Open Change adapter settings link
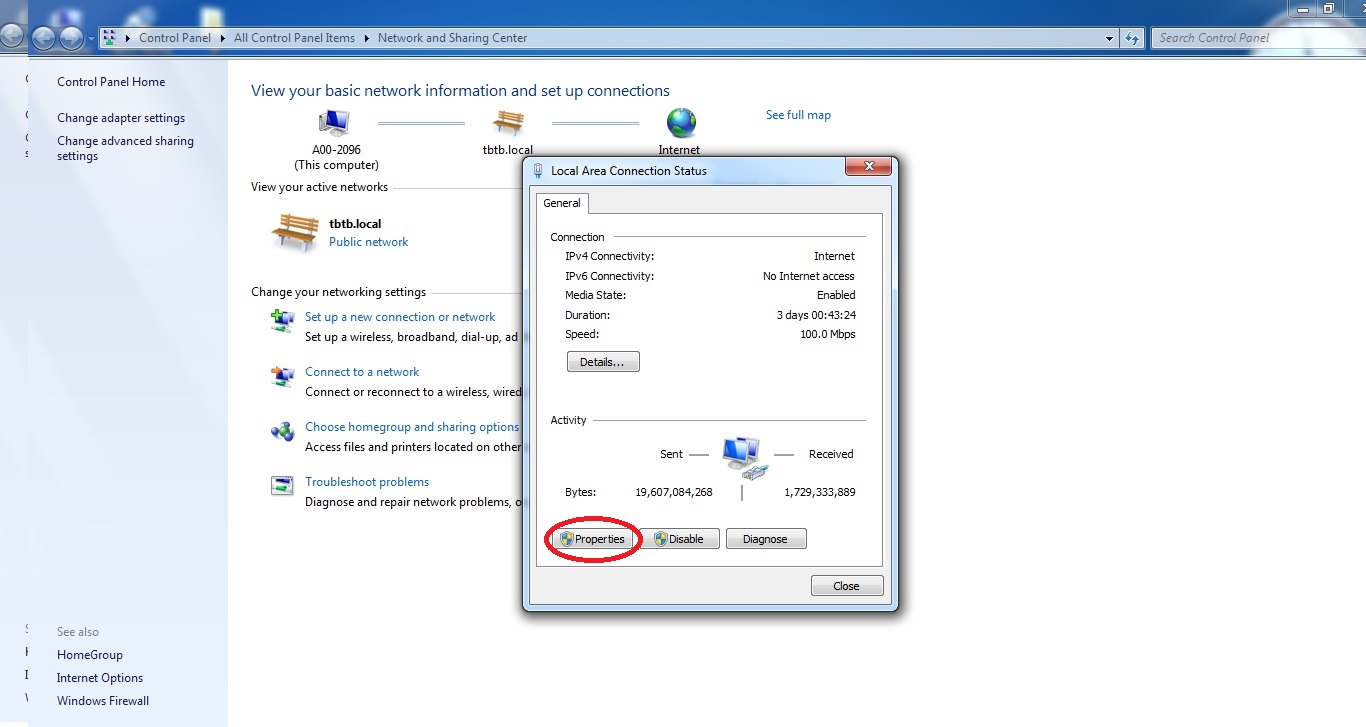Screen dimensions: 1366x727 pyautogui.click(x=121, y=118)
